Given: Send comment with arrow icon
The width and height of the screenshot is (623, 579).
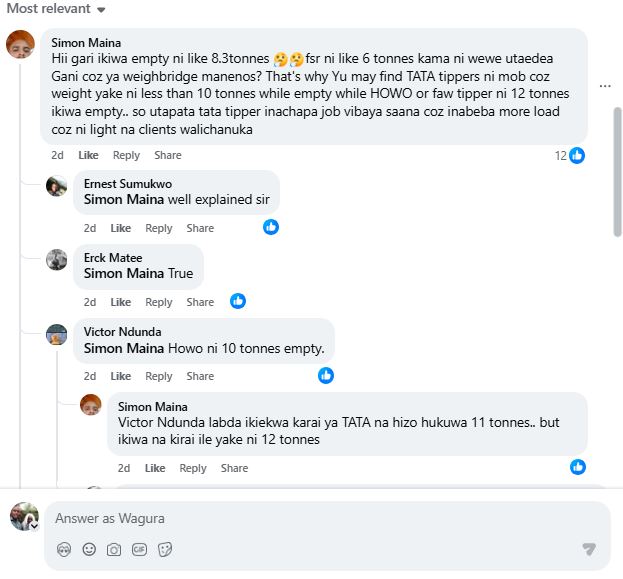Looking at the screenshot, I should (589, 549).
